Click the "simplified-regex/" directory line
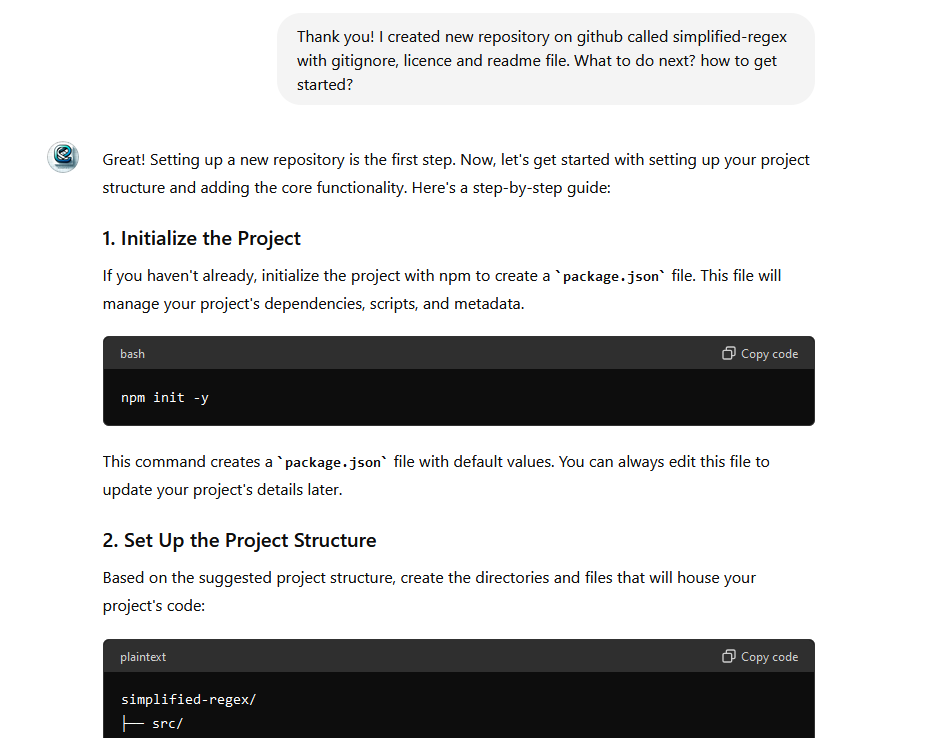 coord(188,699)
